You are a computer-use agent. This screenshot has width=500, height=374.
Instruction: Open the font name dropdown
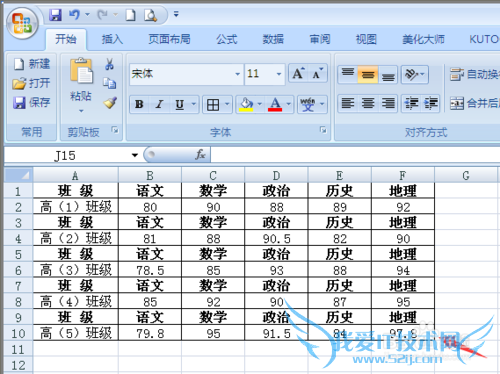click(238, 74)
